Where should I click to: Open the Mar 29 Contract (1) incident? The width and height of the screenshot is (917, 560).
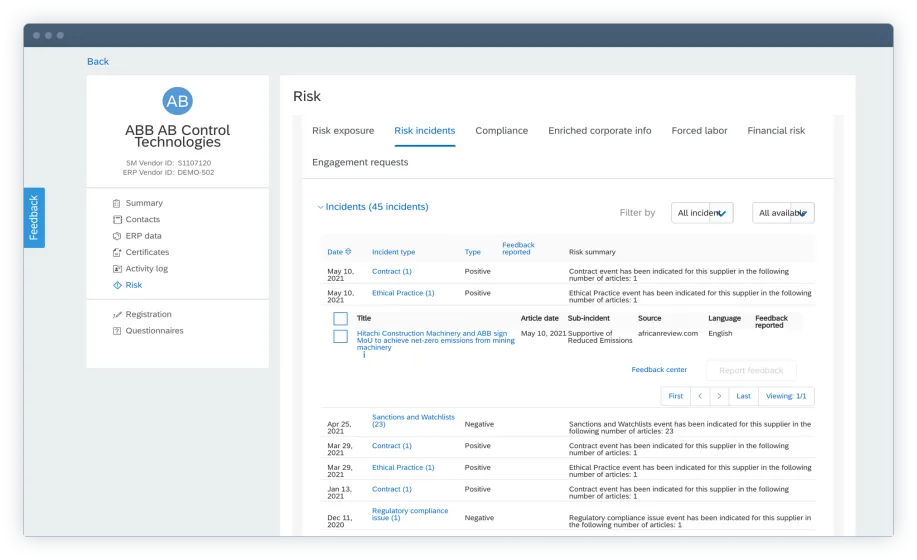click(392, 446)
